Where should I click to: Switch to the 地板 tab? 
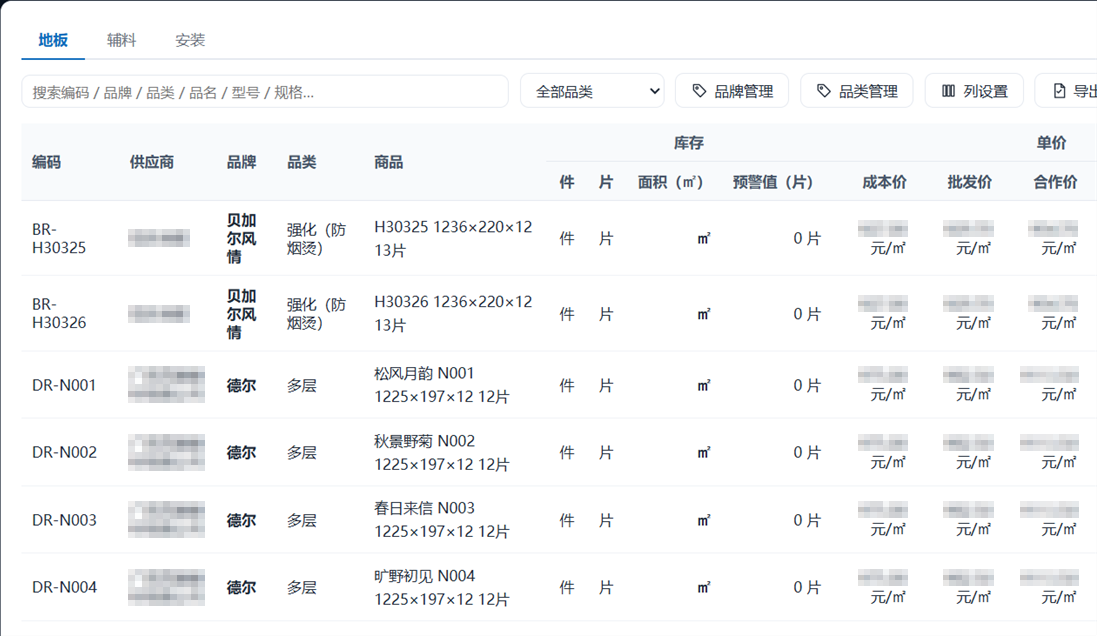pyautogui.click(x=53, y=40)
